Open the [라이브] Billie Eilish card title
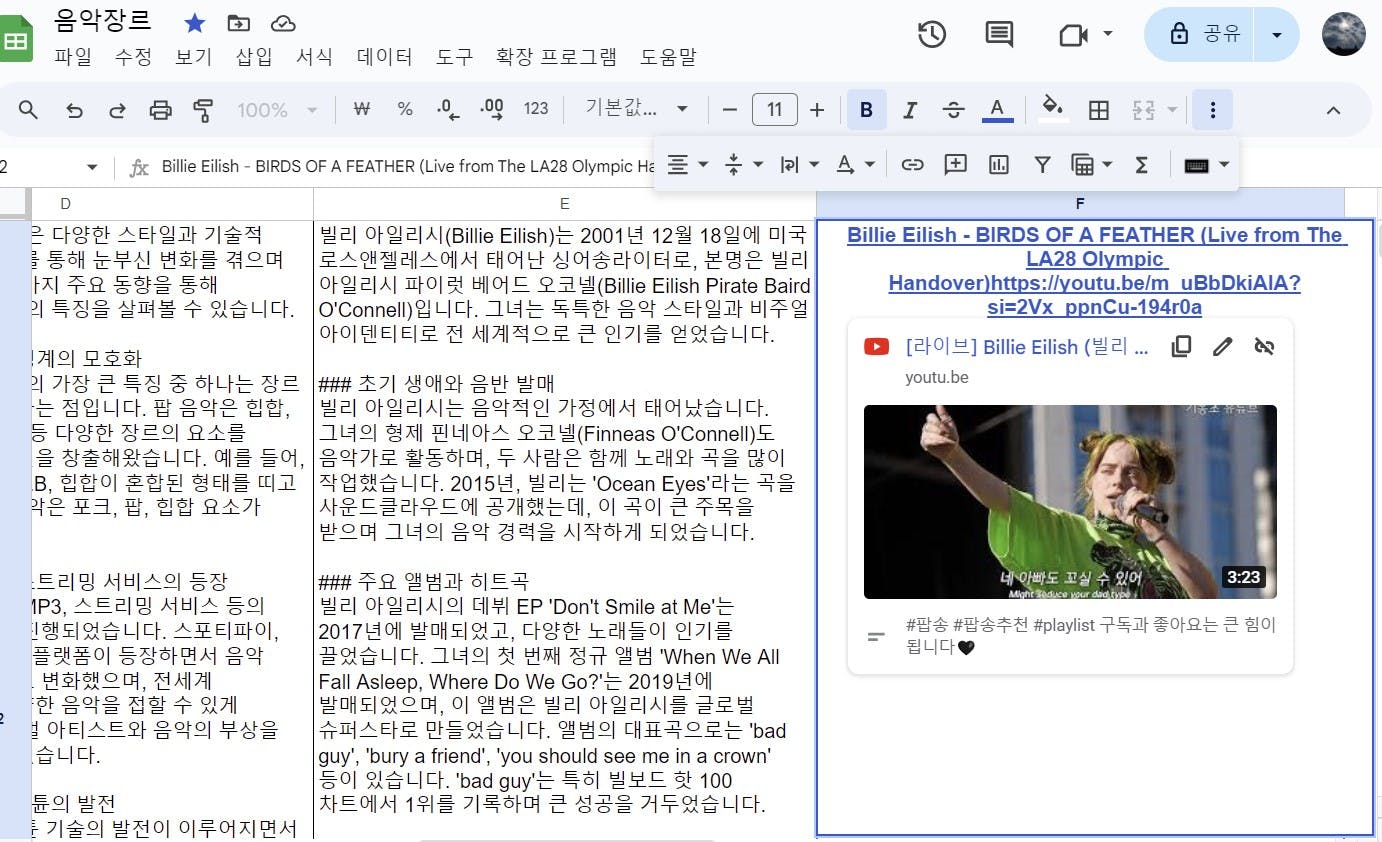The image size is (1382, 842). [x=1027, y=347]
